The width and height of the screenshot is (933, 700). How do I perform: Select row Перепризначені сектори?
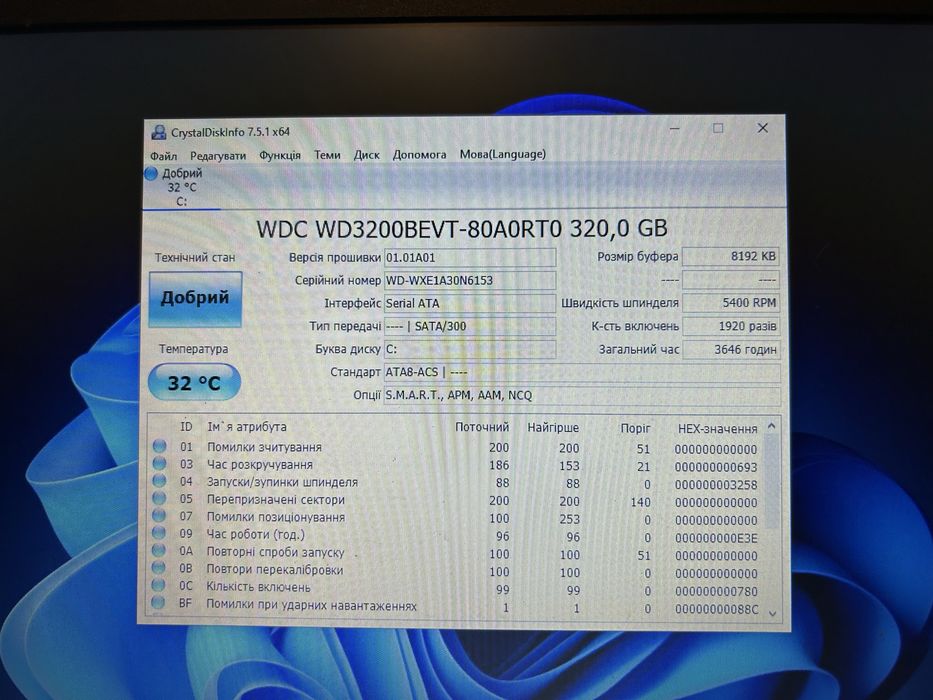(457, 501)
